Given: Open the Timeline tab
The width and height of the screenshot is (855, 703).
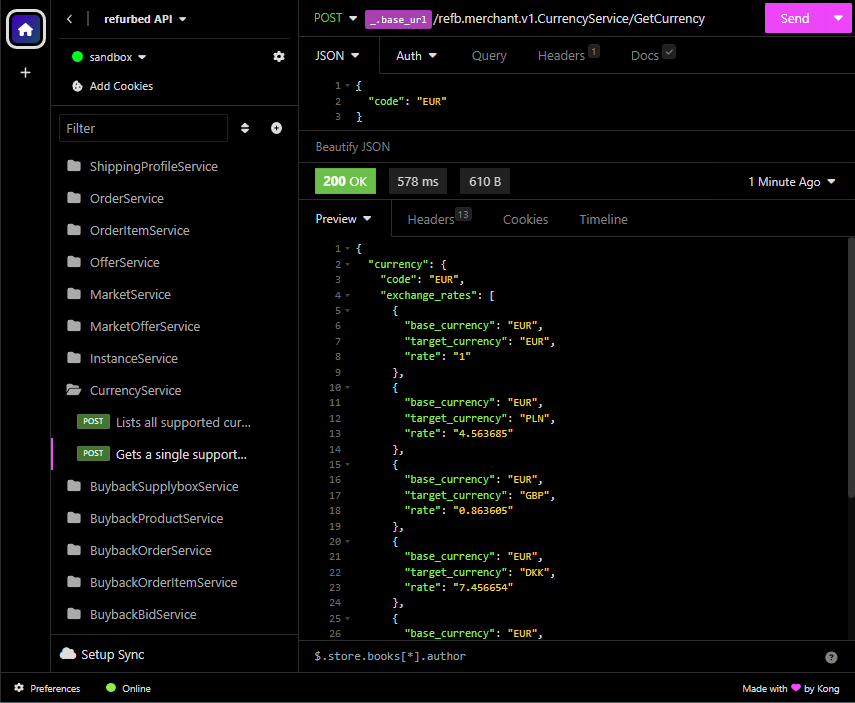Looking at the screenshot, I should point(603,219).
